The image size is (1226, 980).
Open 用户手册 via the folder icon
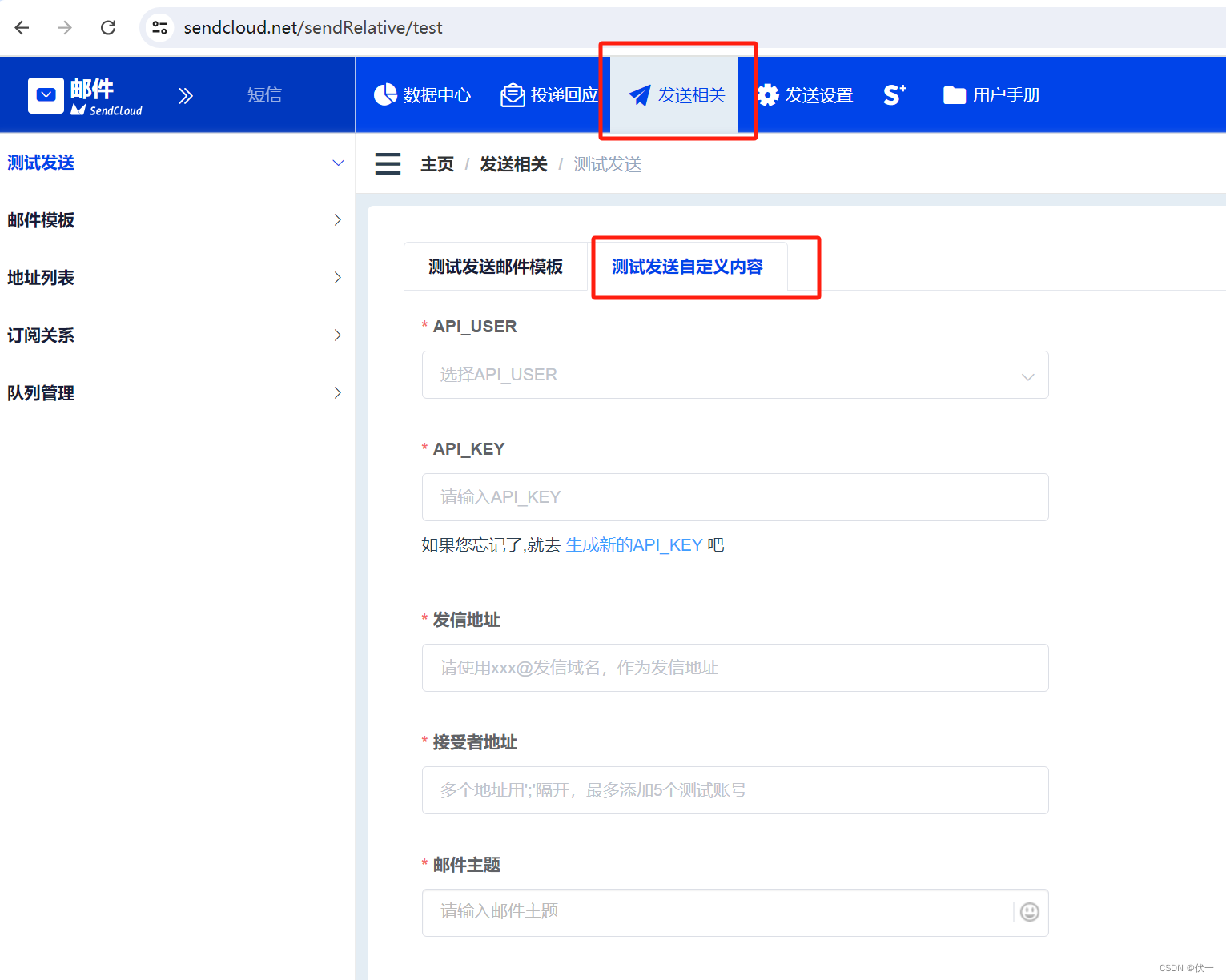[x=955, y=94]
